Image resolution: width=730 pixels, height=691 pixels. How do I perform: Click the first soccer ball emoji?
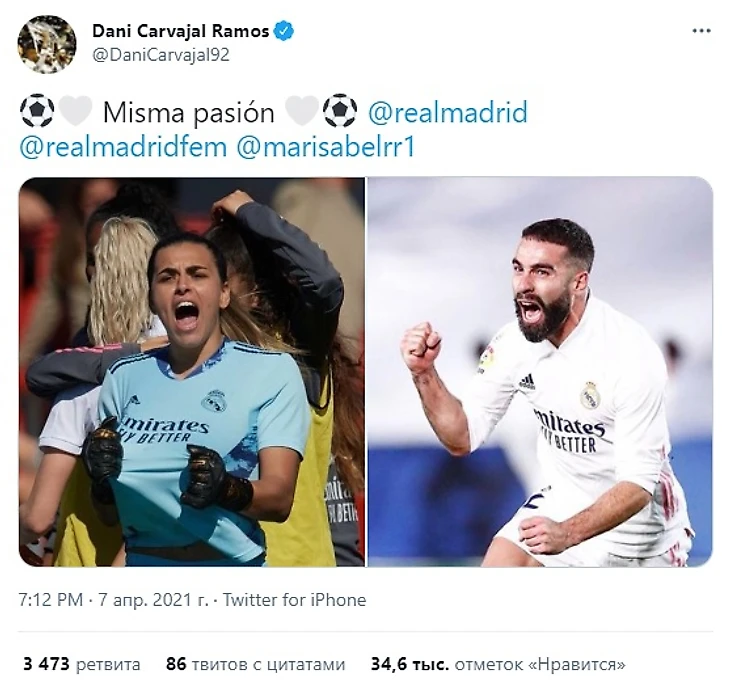[37, 112]
